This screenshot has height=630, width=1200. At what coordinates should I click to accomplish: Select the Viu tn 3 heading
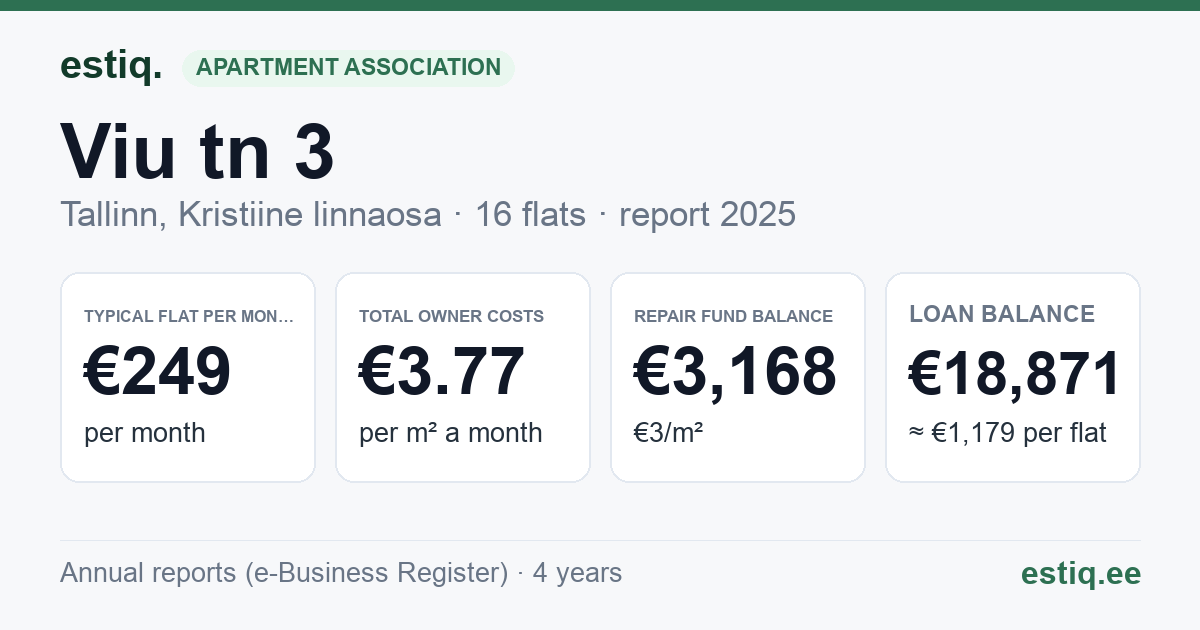click(x=197, y=152)
